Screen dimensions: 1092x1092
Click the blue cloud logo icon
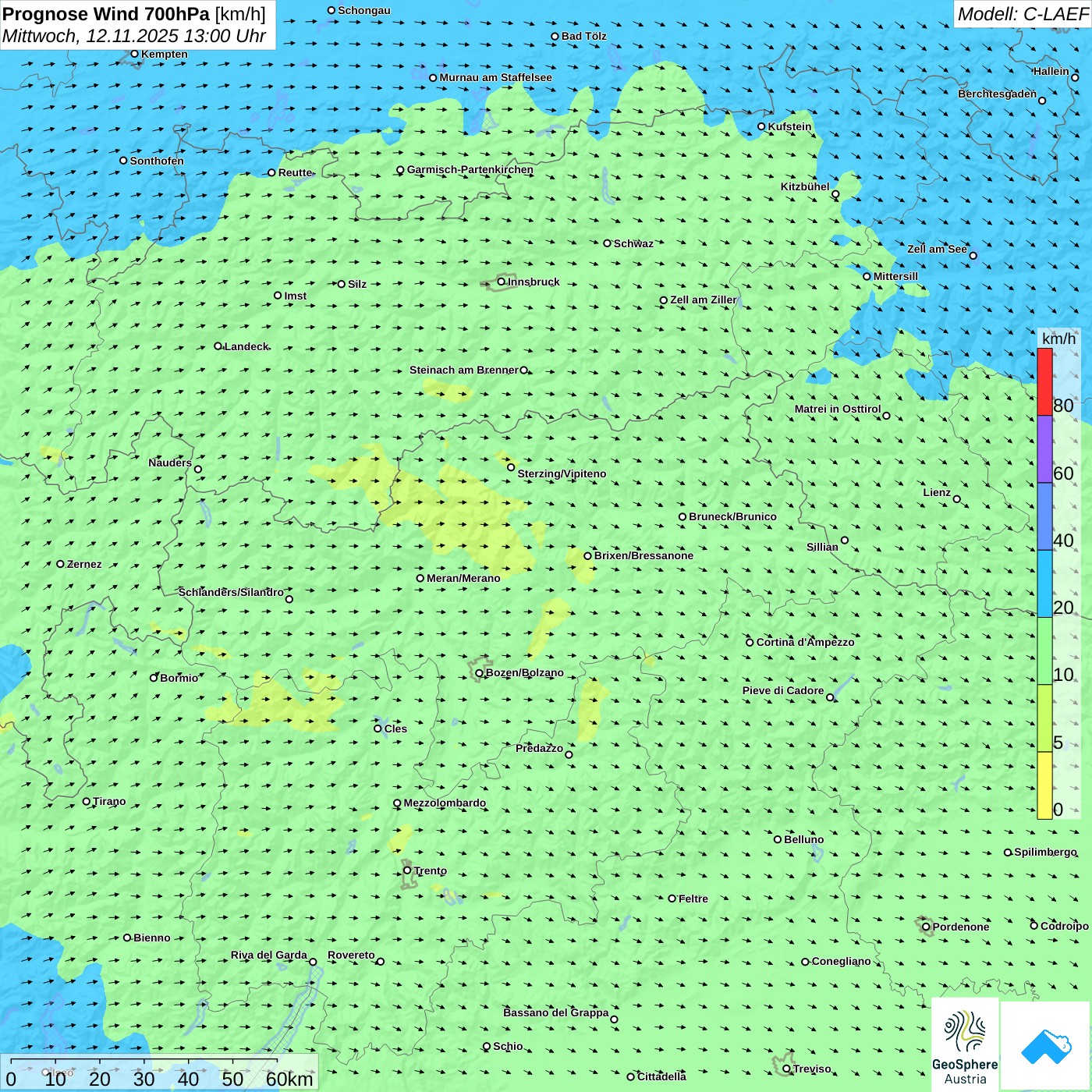pyautogui.click(x=1046, y=1045)
